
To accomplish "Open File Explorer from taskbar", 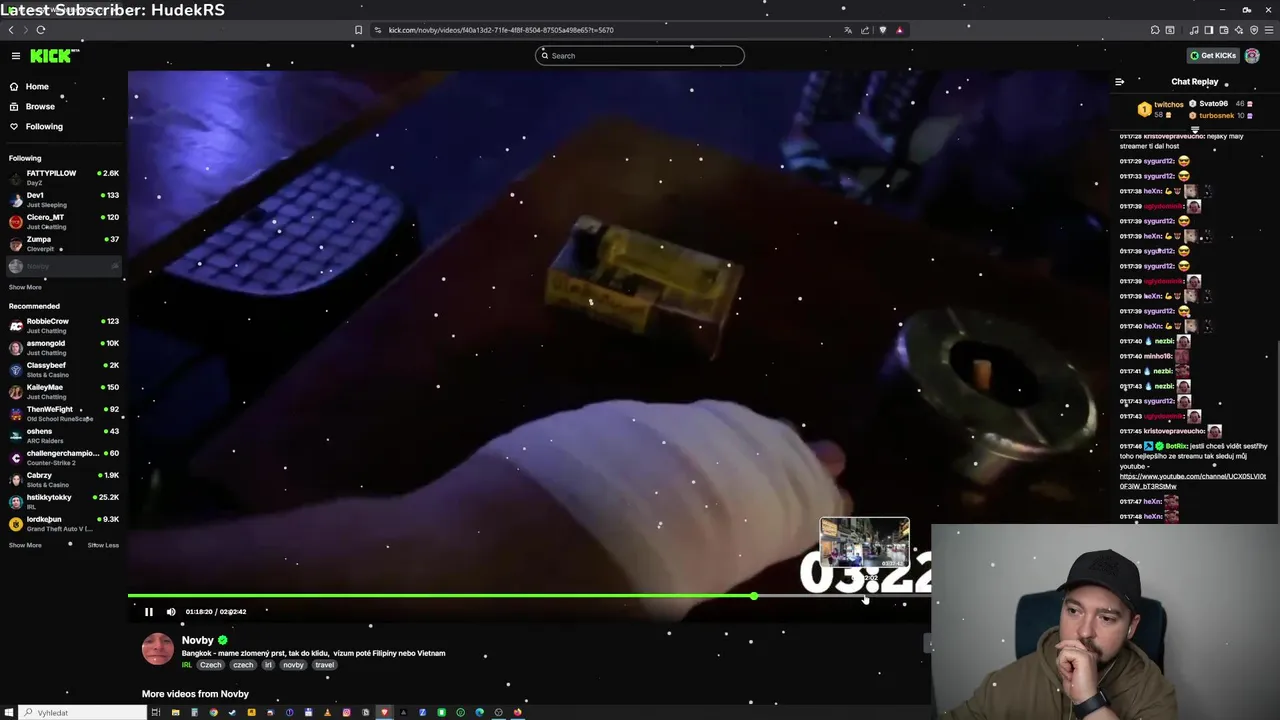I will pos(175,713).
